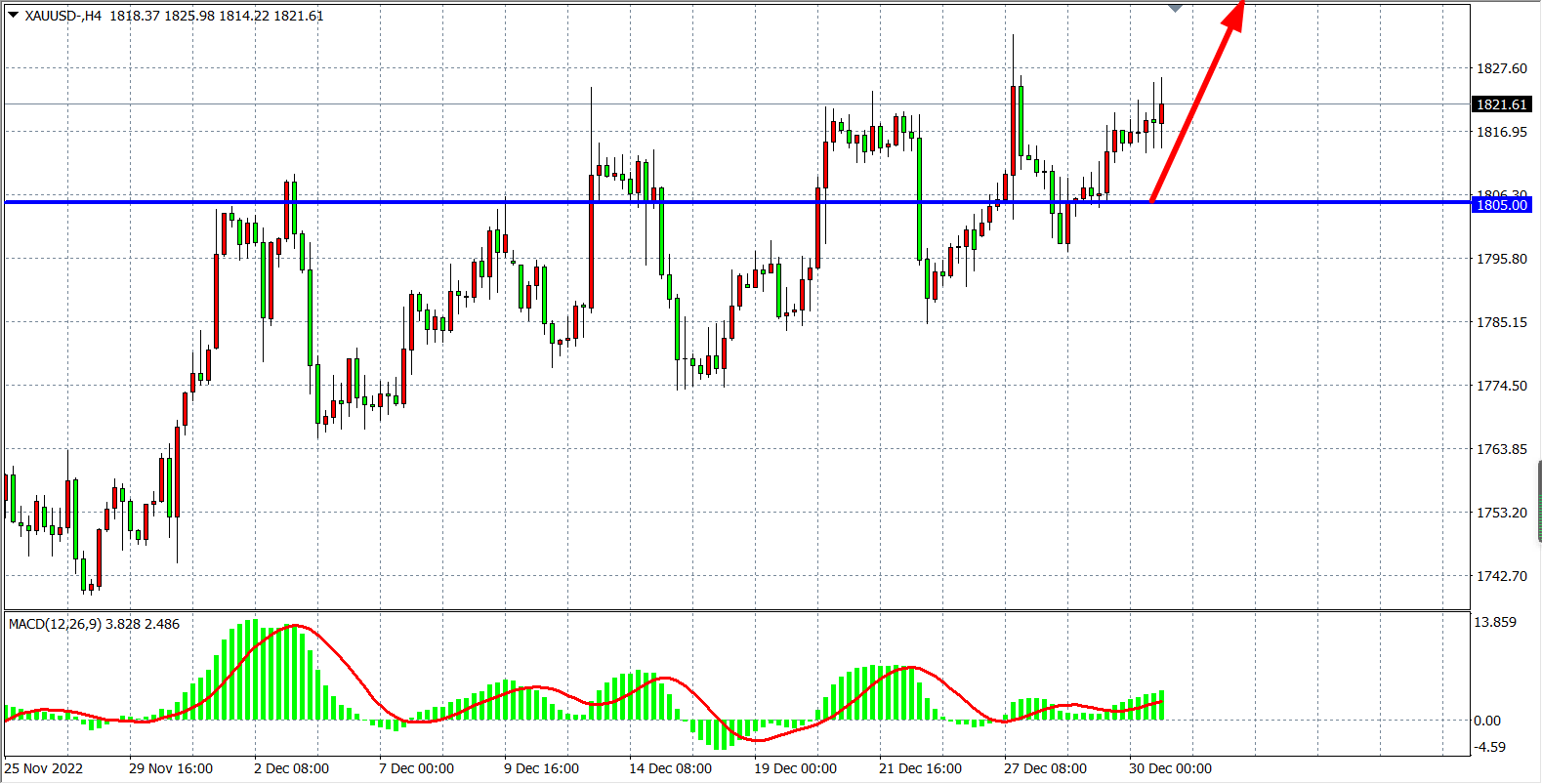
Task: Click the vertical scrollbar at right edge
Action: coord(1538,503)
